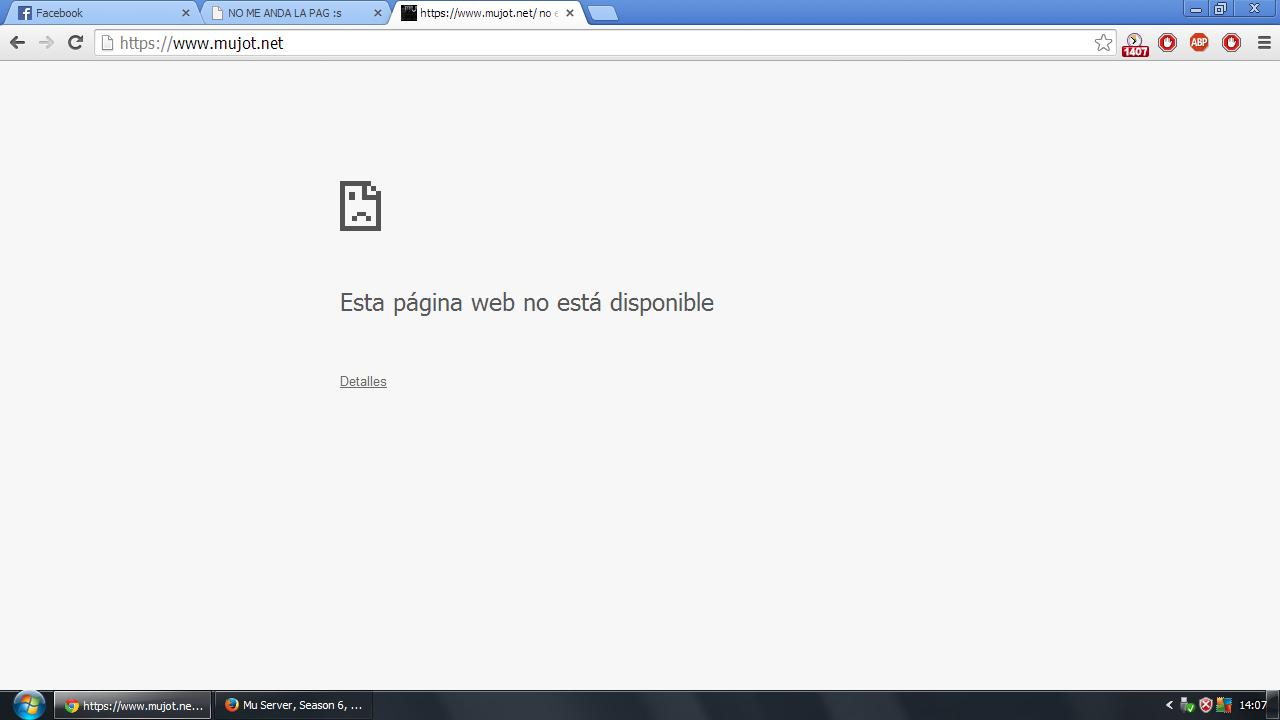
Task: Close the Facebook tab
Action: tap(185, 13)
